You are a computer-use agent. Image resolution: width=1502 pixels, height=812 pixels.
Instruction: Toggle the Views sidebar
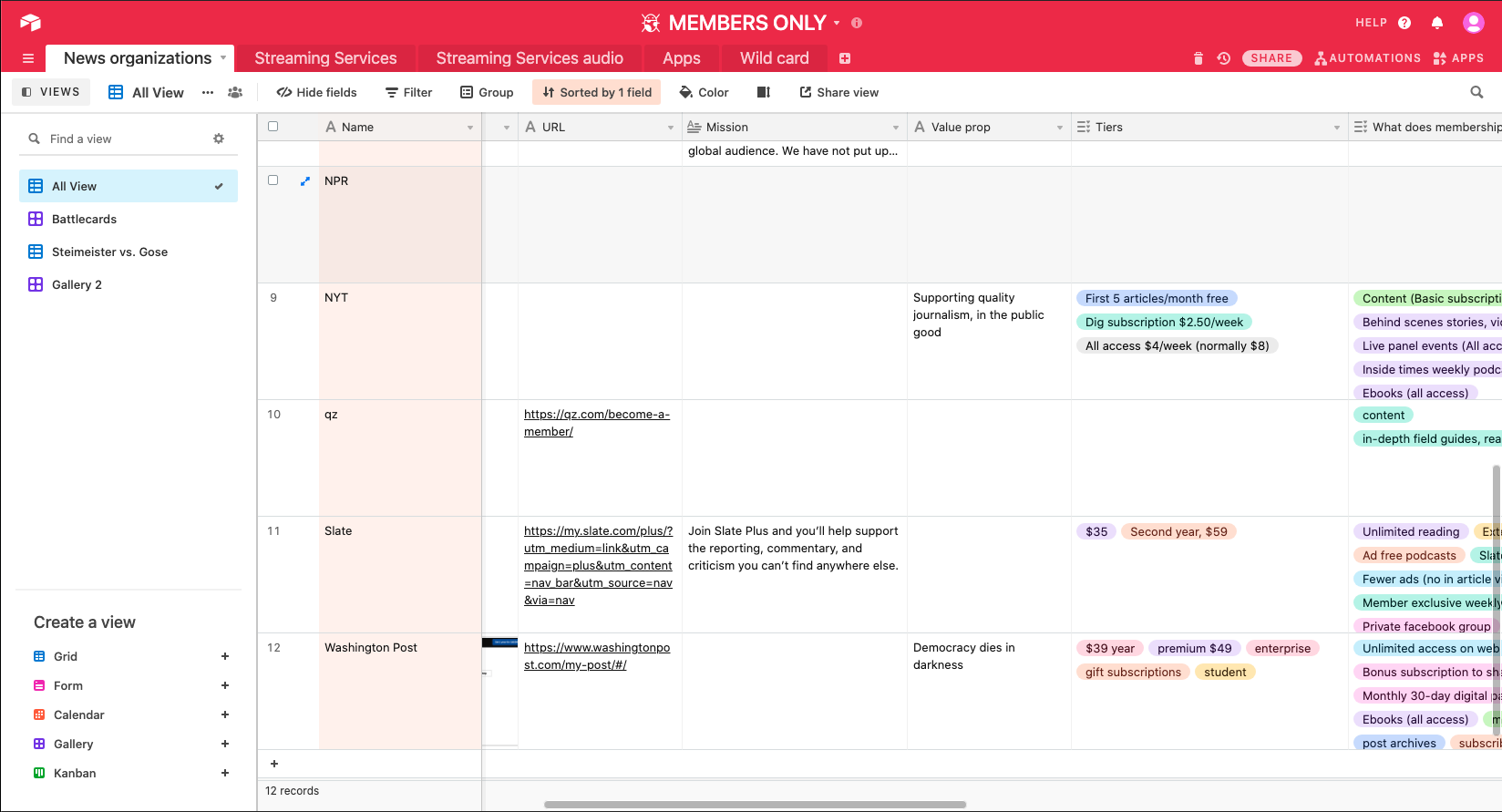coord(51,92)
